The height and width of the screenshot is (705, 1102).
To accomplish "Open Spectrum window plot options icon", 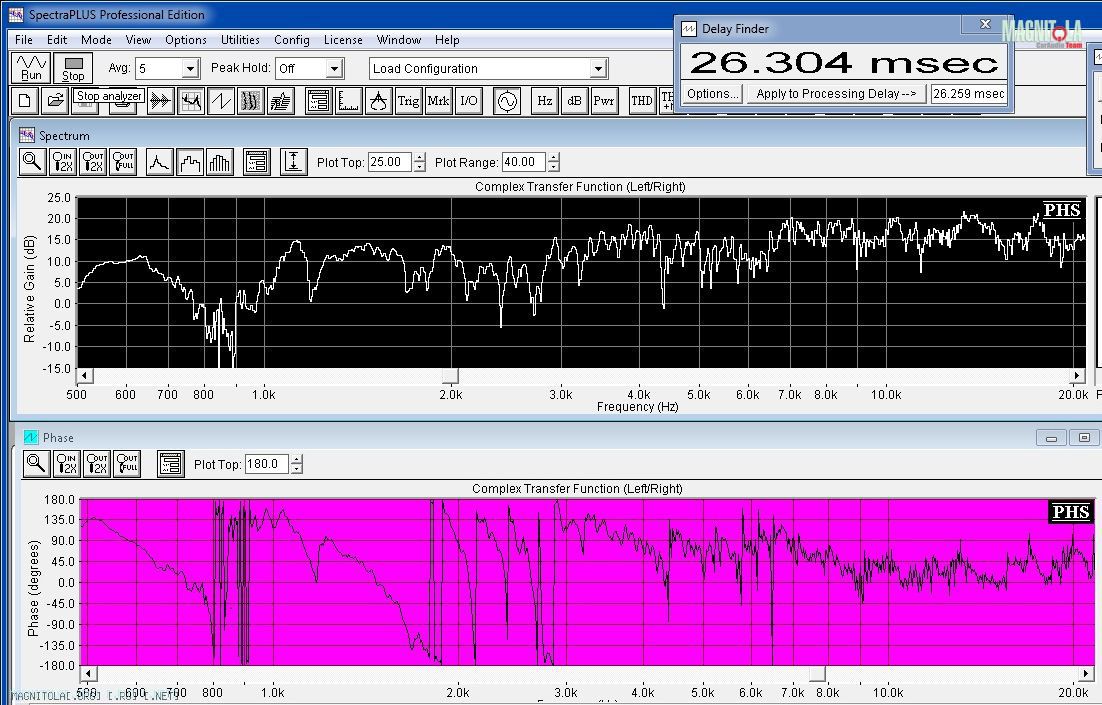I will coord(257,162).
